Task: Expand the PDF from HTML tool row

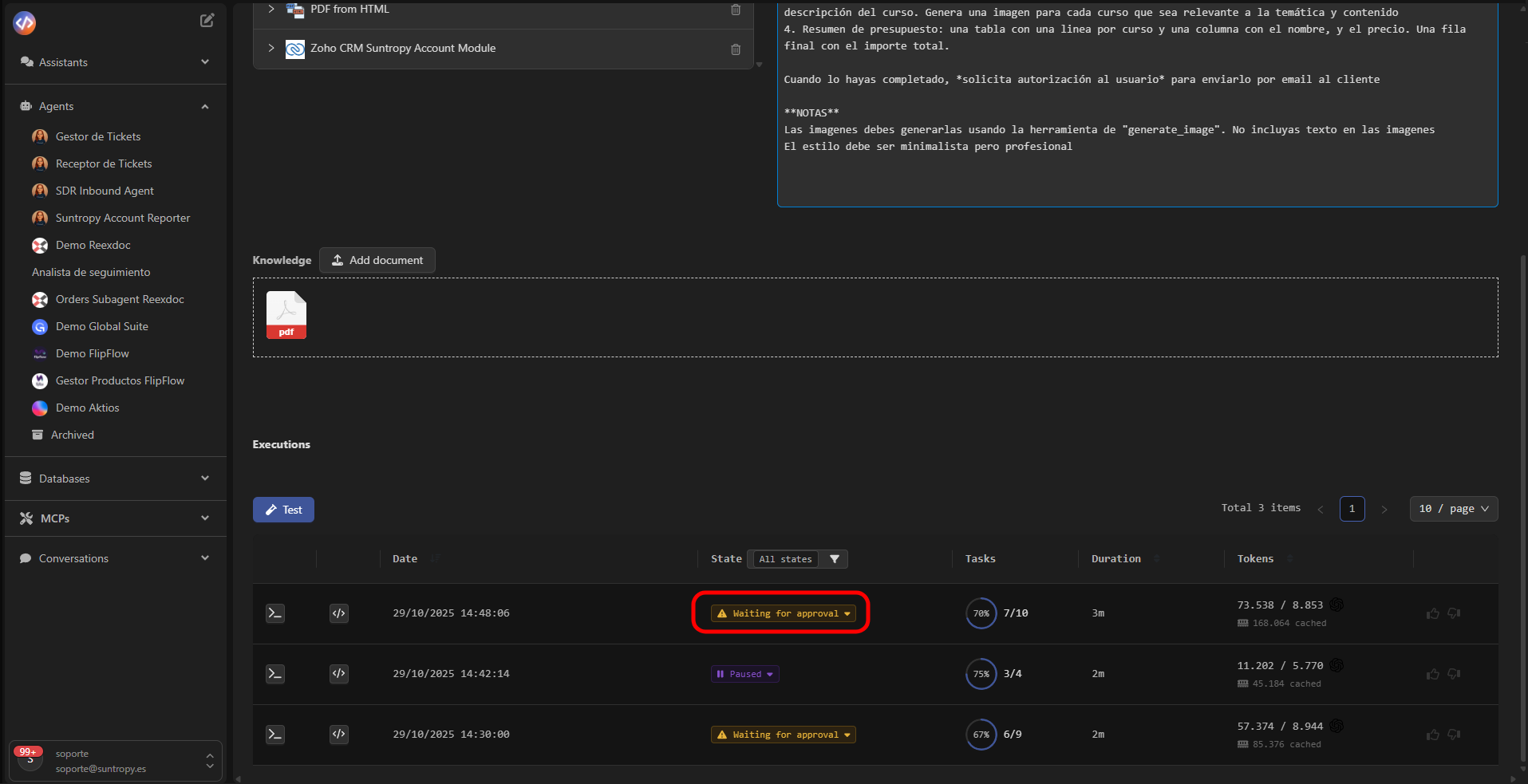Action: tap(271, 9)
